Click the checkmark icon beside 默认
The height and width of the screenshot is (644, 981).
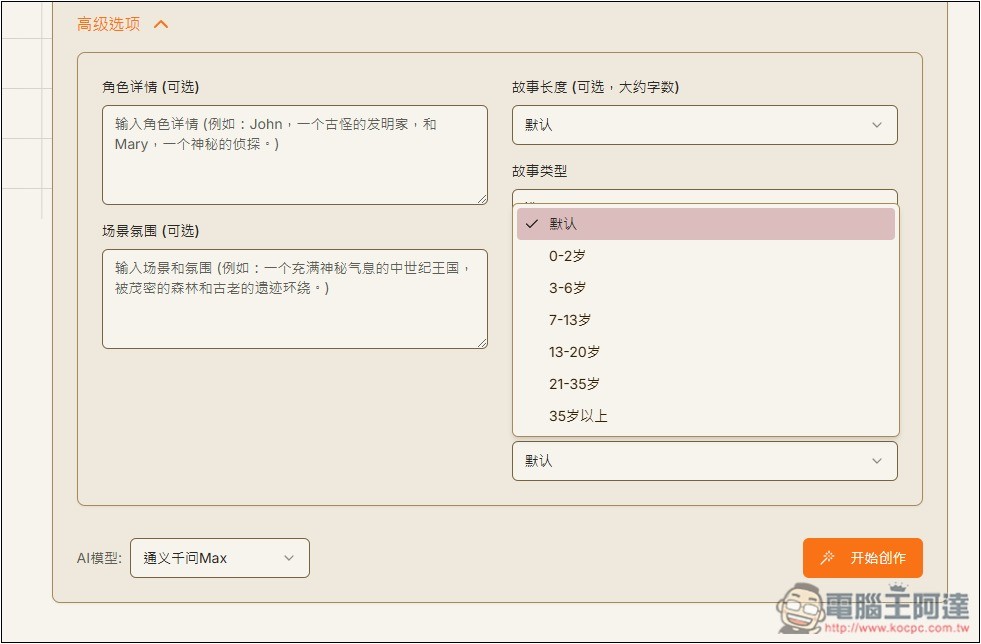tap(532, 224)
